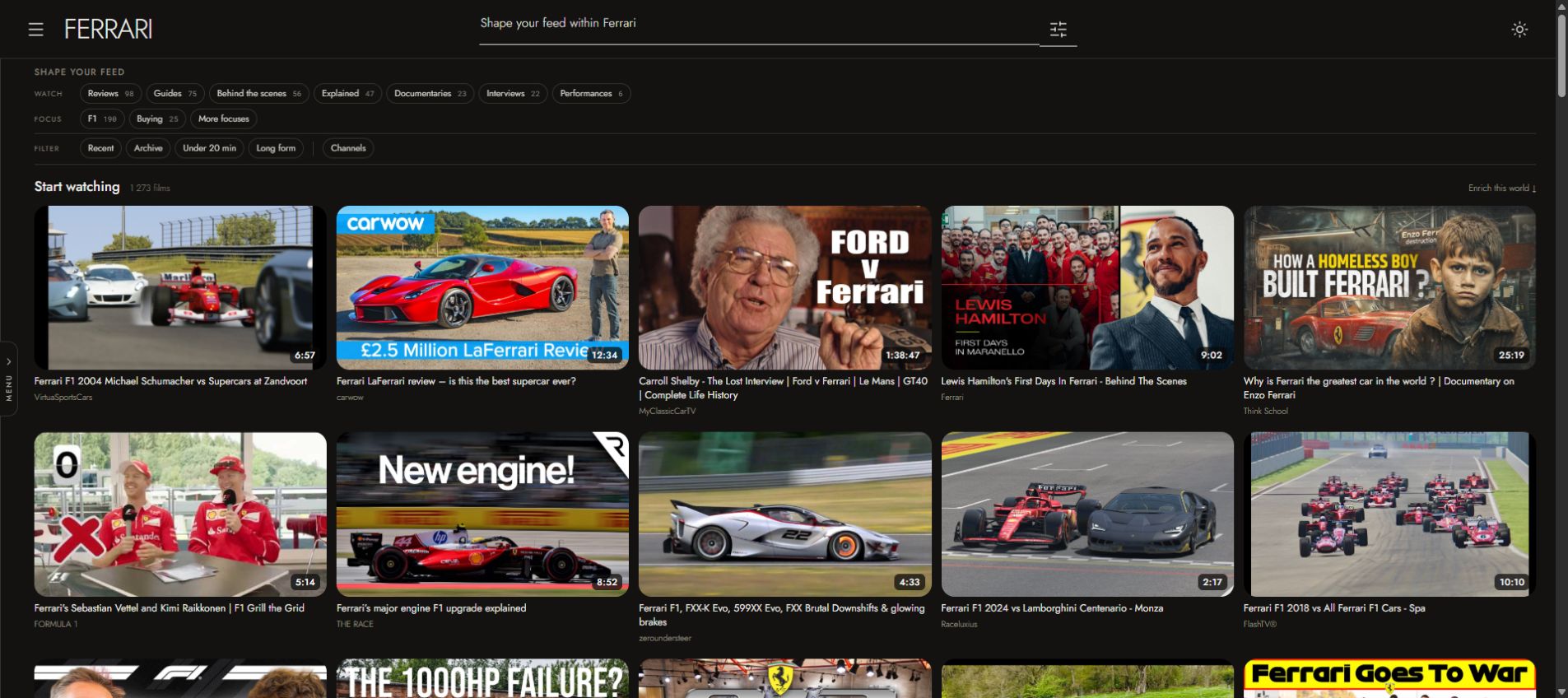Screen dimensions: 1568x698
Task: Toggle the Behind the scenes filter
Action: click(258, 94)
